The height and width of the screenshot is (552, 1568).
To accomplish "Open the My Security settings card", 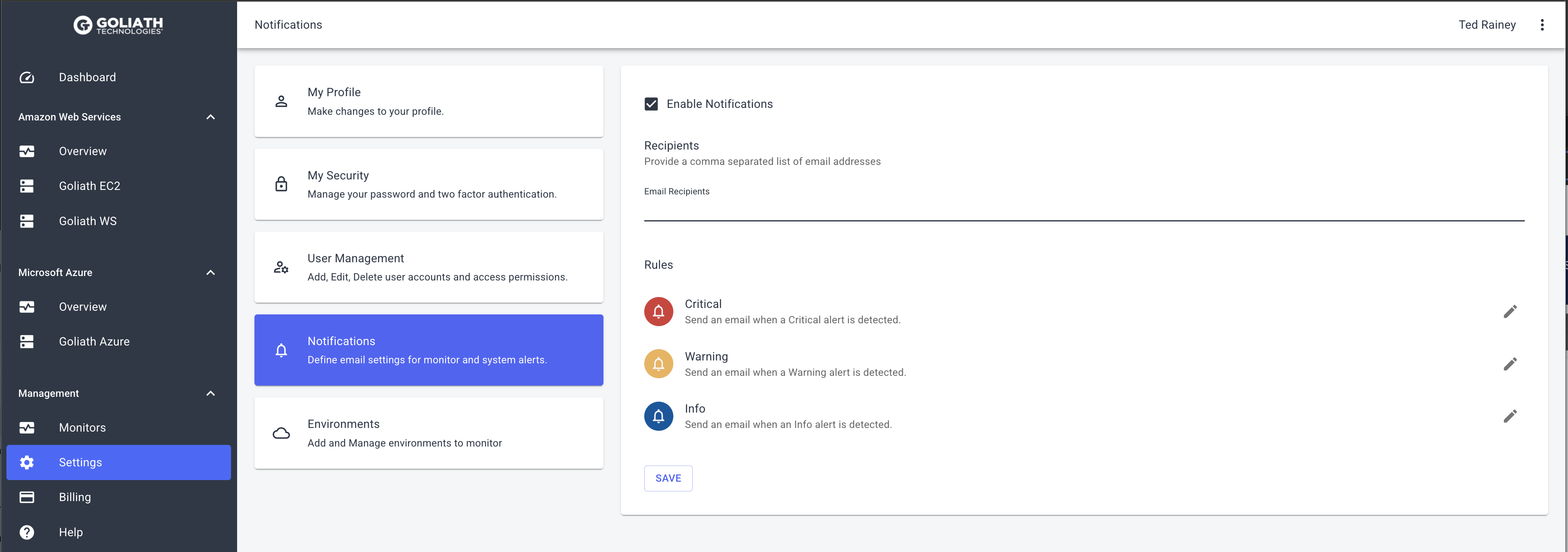I will [x=429, y=184].
